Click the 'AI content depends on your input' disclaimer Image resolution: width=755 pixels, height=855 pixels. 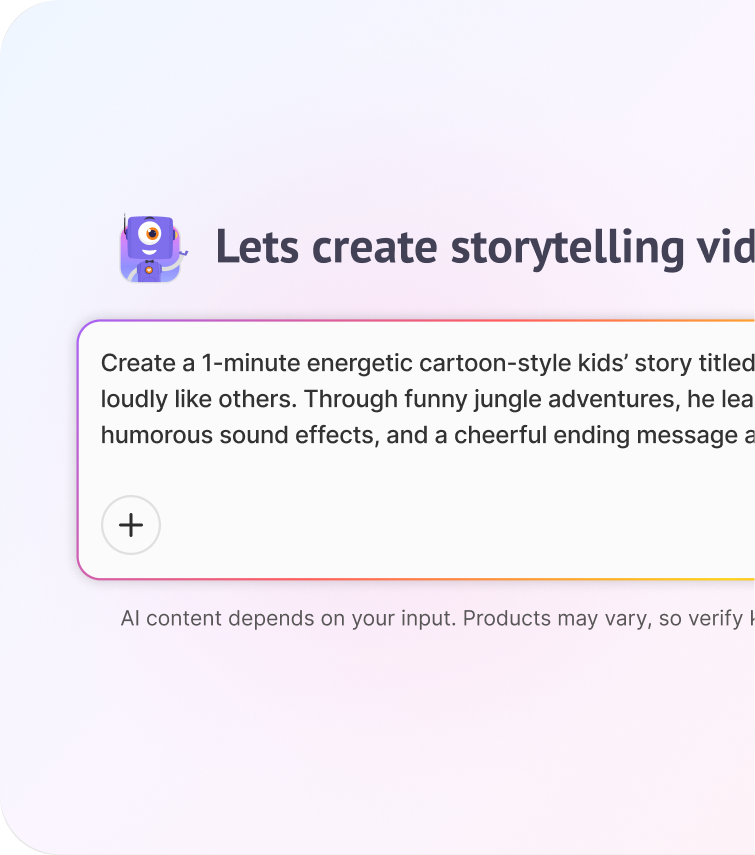437,618
